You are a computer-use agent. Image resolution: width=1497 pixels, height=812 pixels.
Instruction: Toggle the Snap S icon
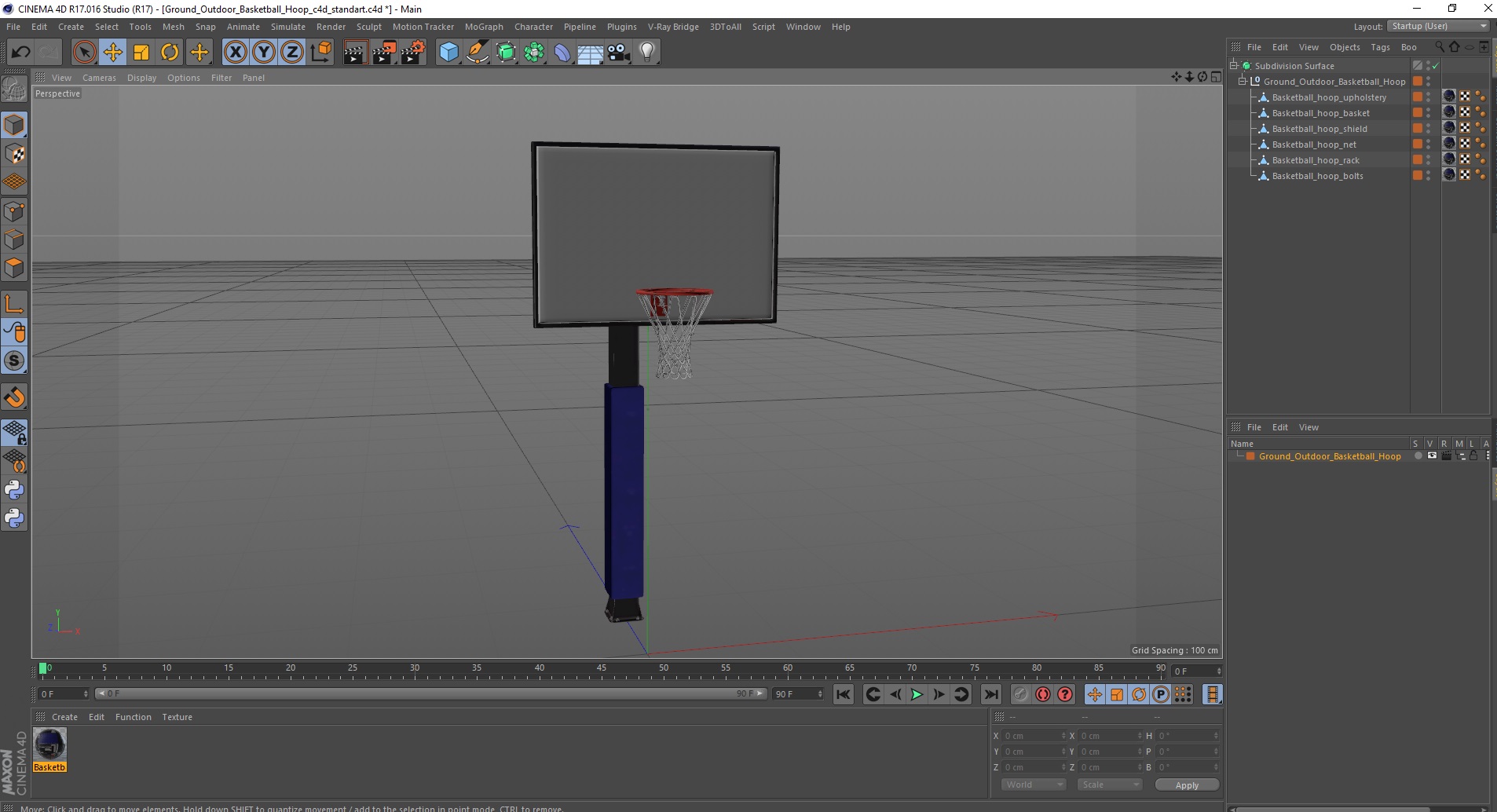[14, 360]
